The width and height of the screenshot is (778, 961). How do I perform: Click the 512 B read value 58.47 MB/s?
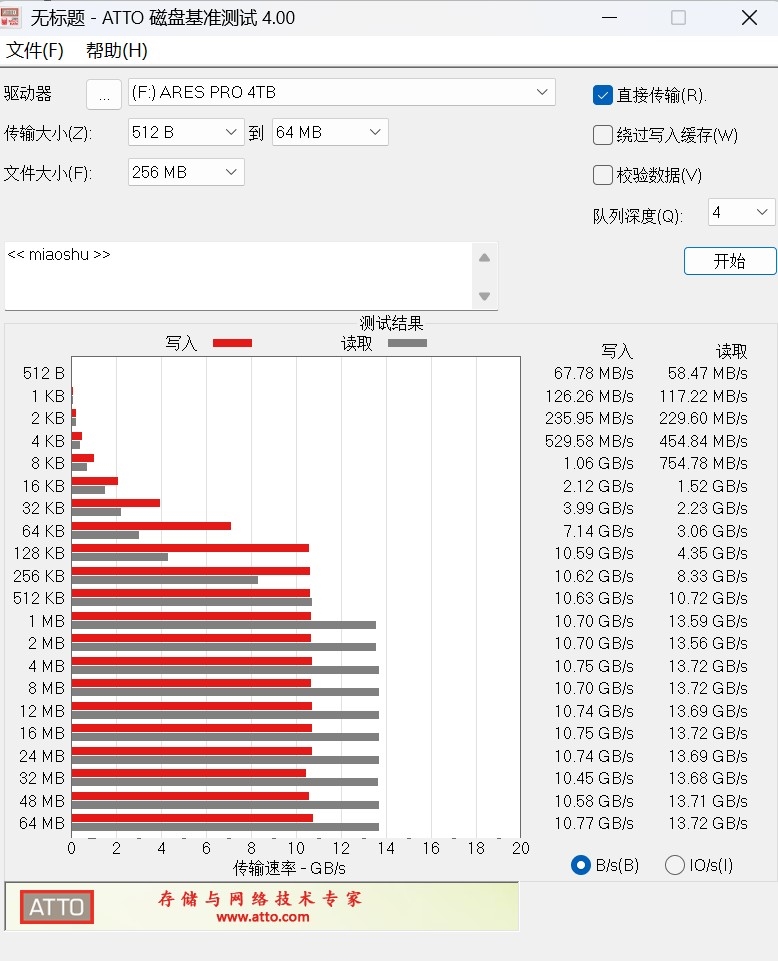pos(707,373)
